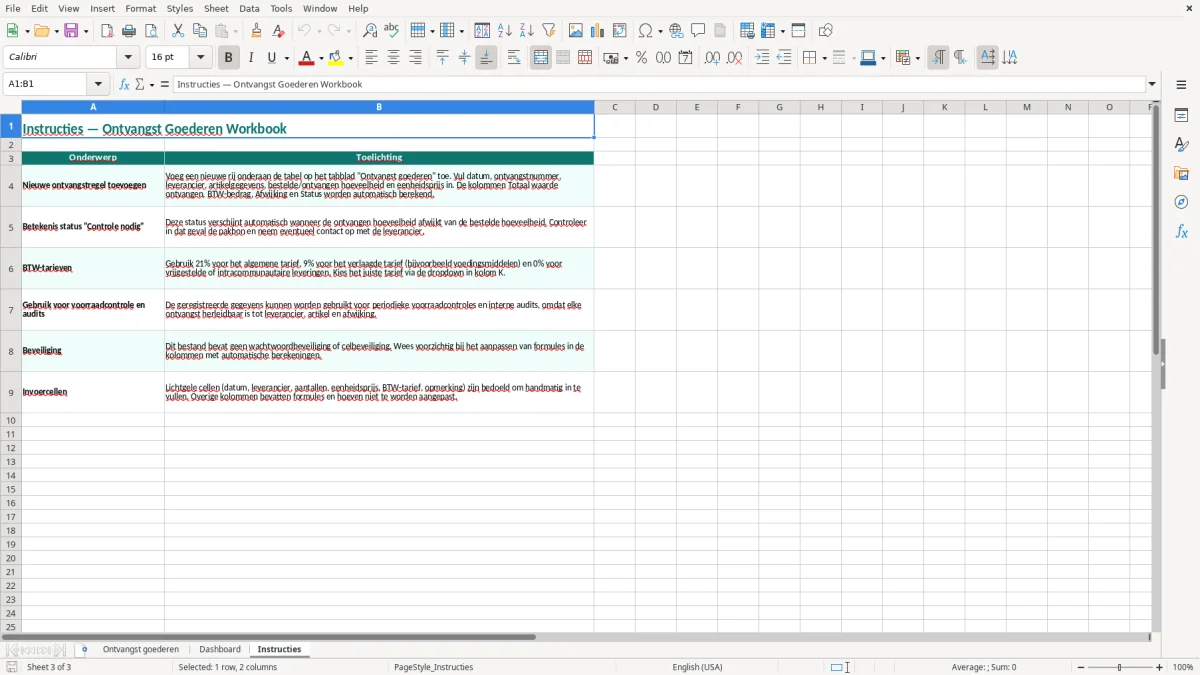Click Format as Percent icon
This screenshot has height=675, width=1200.
[x=641, y=58]
